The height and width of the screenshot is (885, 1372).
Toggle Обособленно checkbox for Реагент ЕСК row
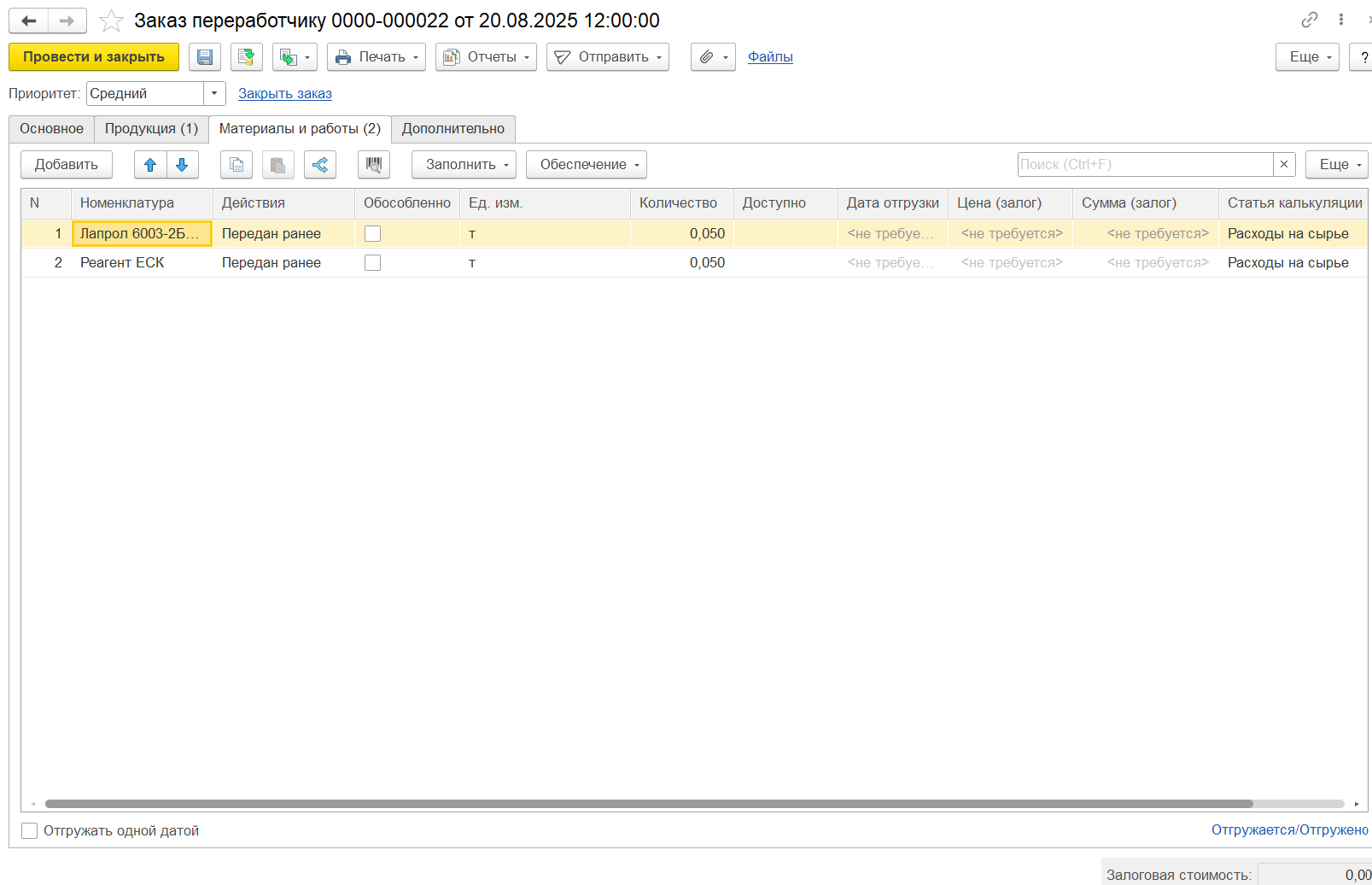(372, 263)
